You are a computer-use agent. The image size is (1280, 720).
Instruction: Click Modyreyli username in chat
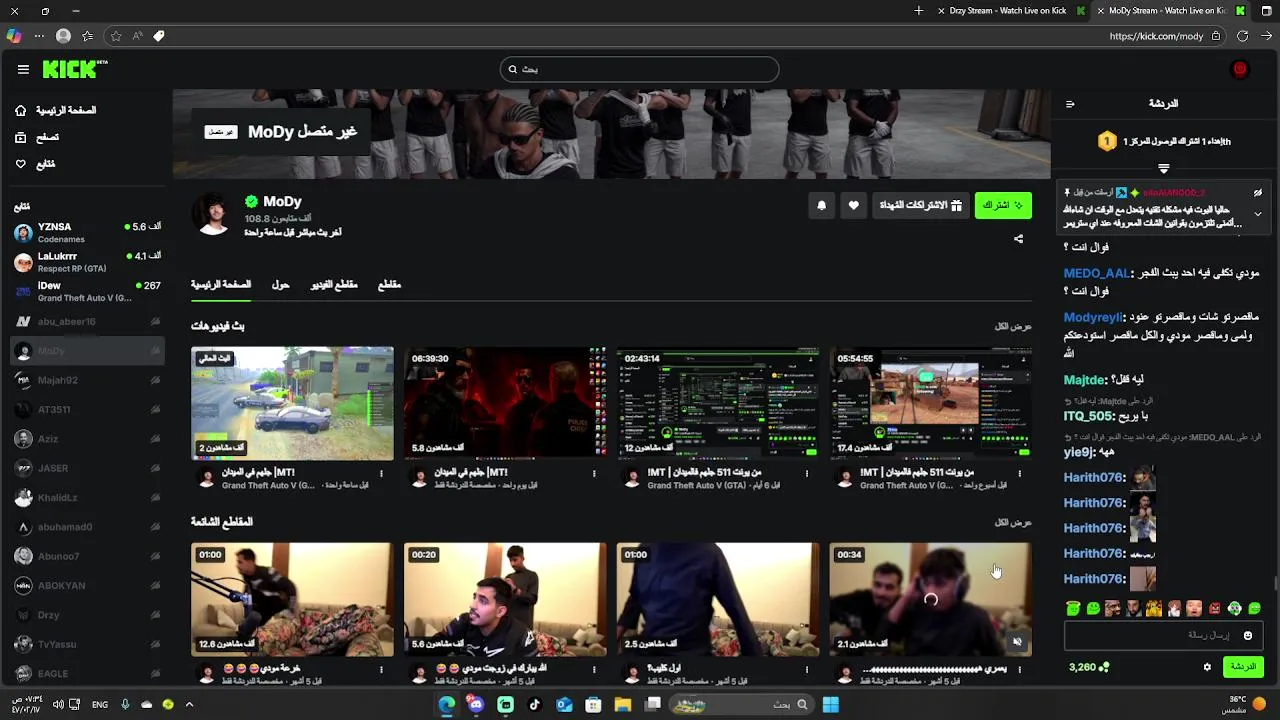(x=1094, y=317)
